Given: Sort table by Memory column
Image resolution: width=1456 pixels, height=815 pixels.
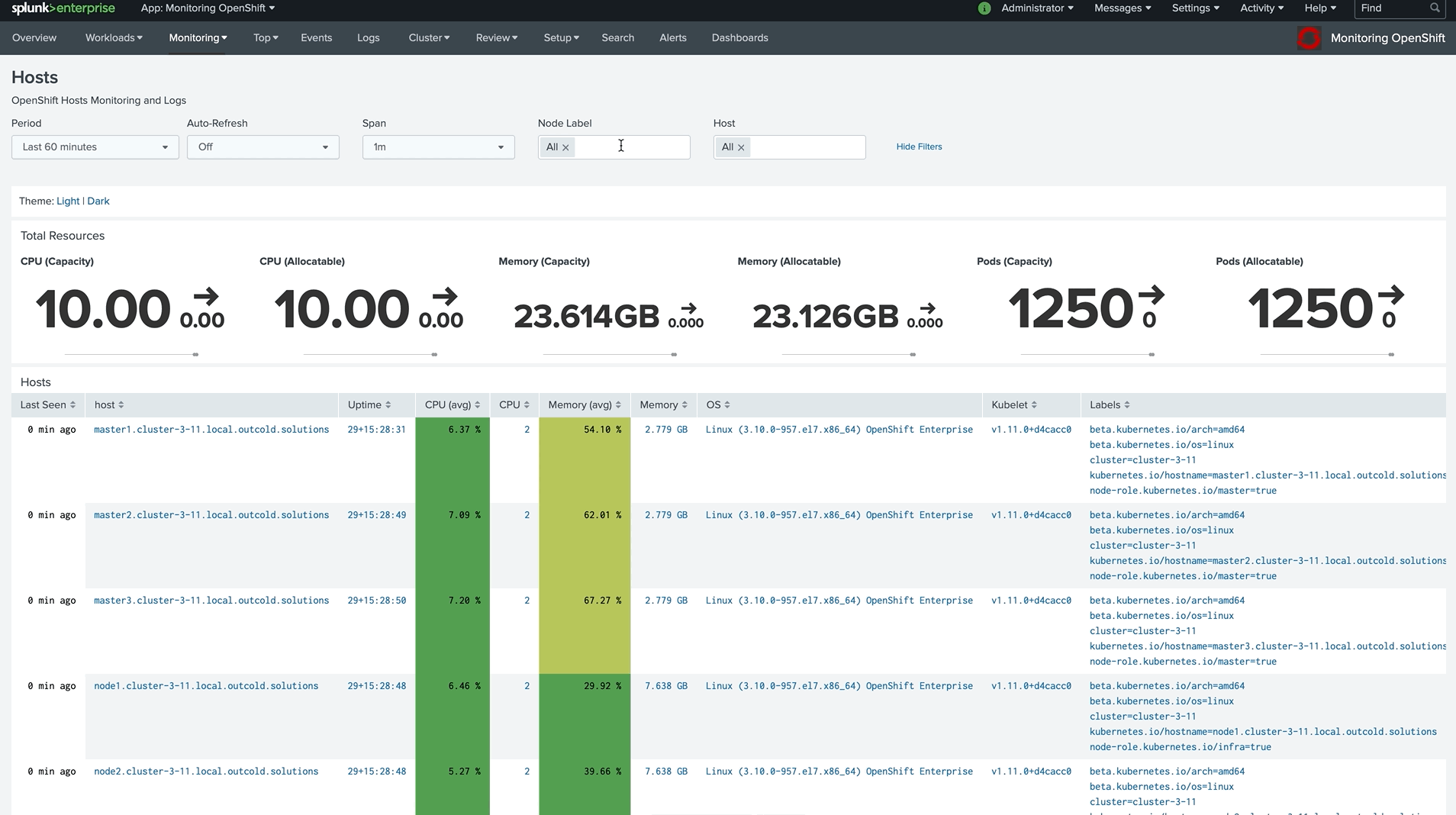Looking at the screenshot, I should (664, 405).
